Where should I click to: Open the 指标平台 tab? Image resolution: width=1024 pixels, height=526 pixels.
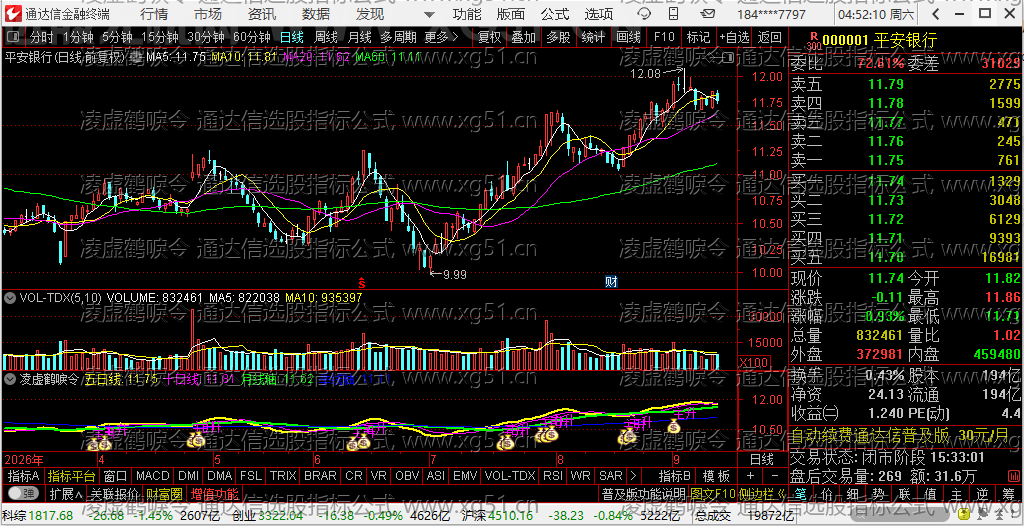coord(72,475)
